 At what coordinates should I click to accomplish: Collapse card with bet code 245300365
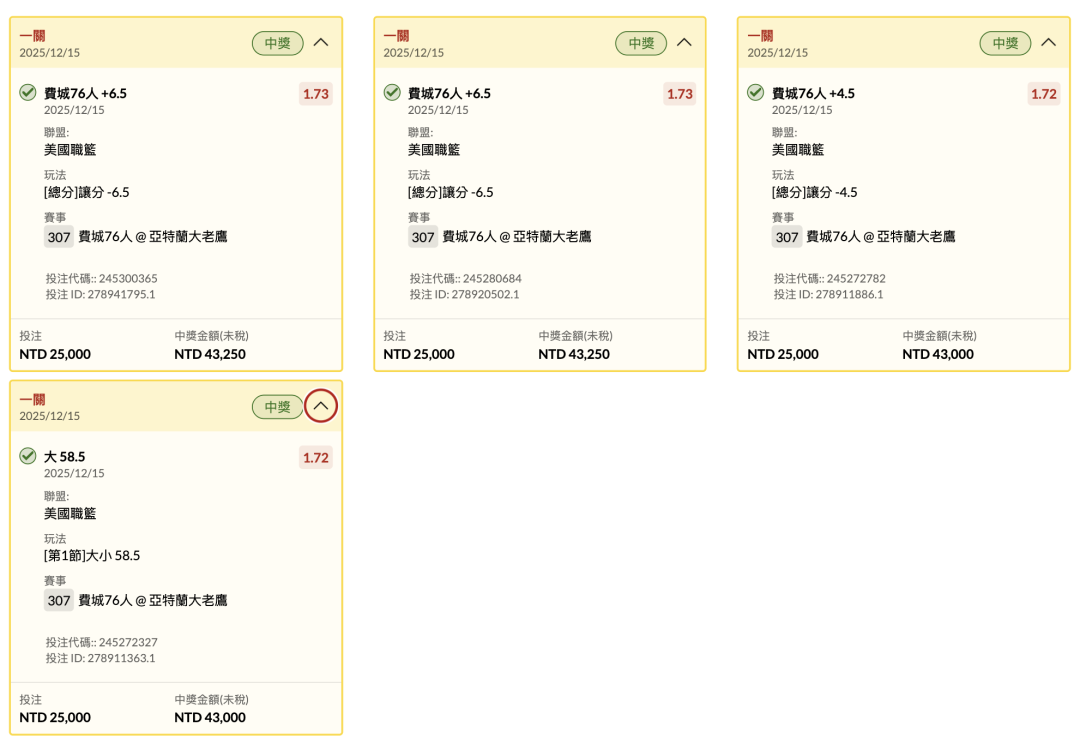[320, 43]
